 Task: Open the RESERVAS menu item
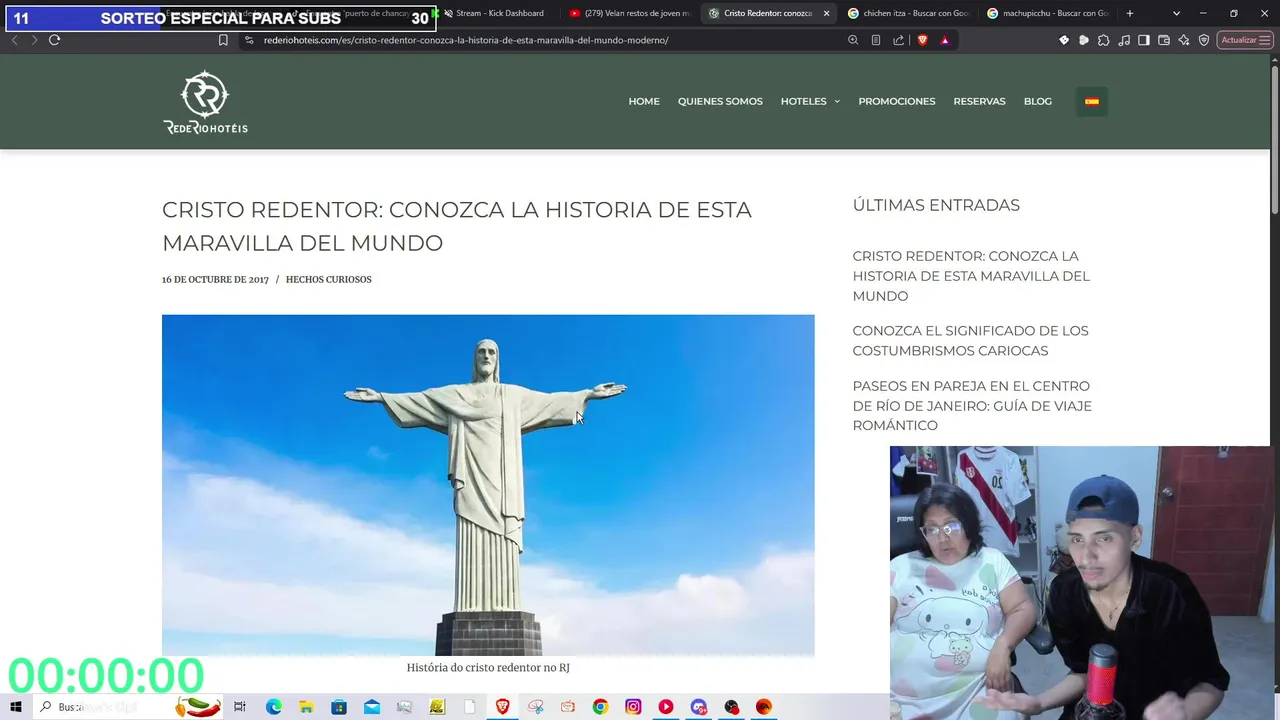(x=979, y=101)
